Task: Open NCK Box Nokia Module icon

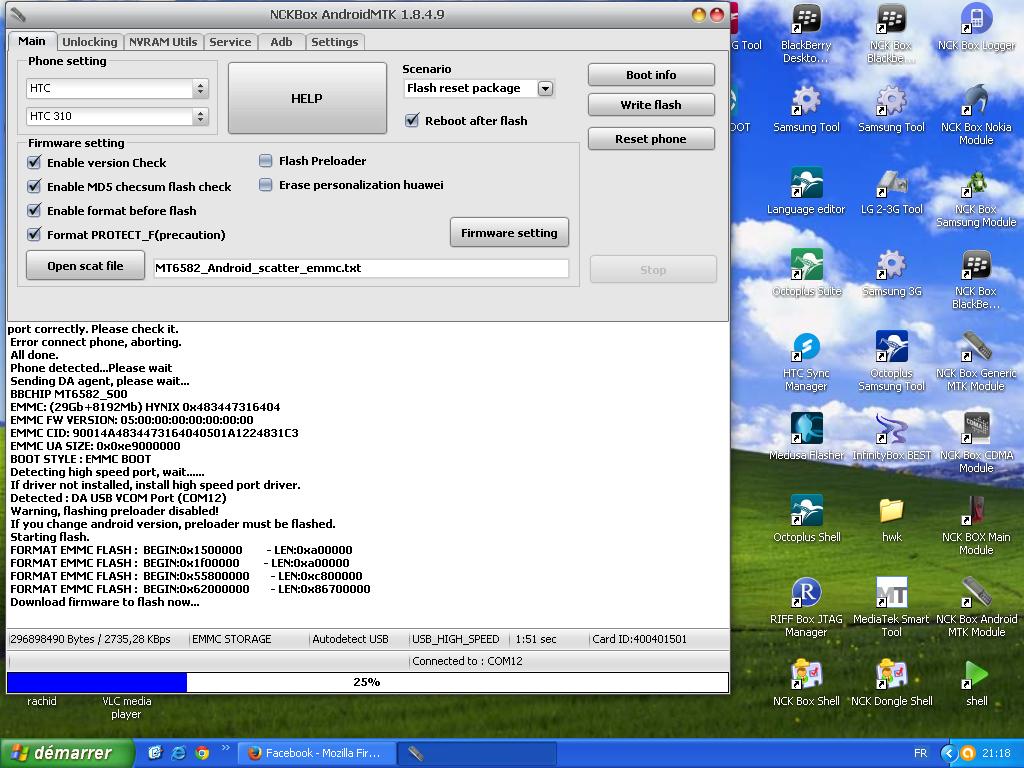Action: [976, 115]
